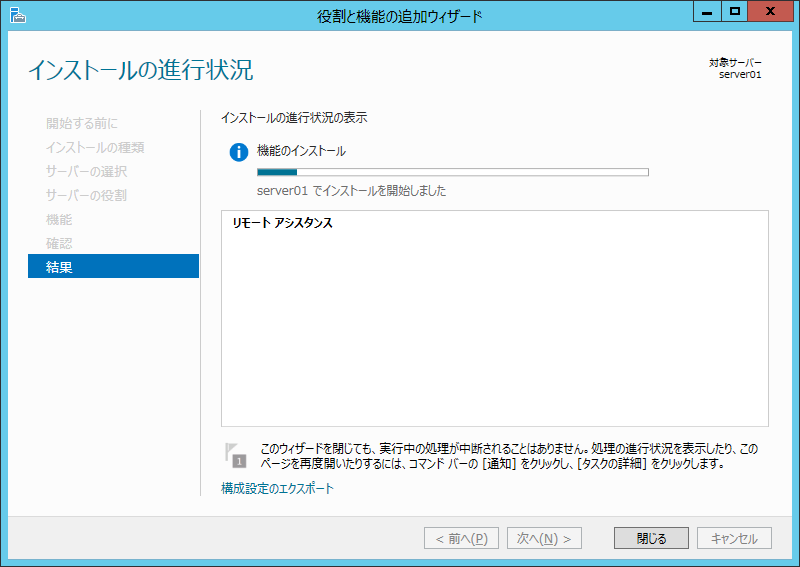Minimize the wizard window
This screenshot has height=567, width=800.
click(x=707, y=12)
